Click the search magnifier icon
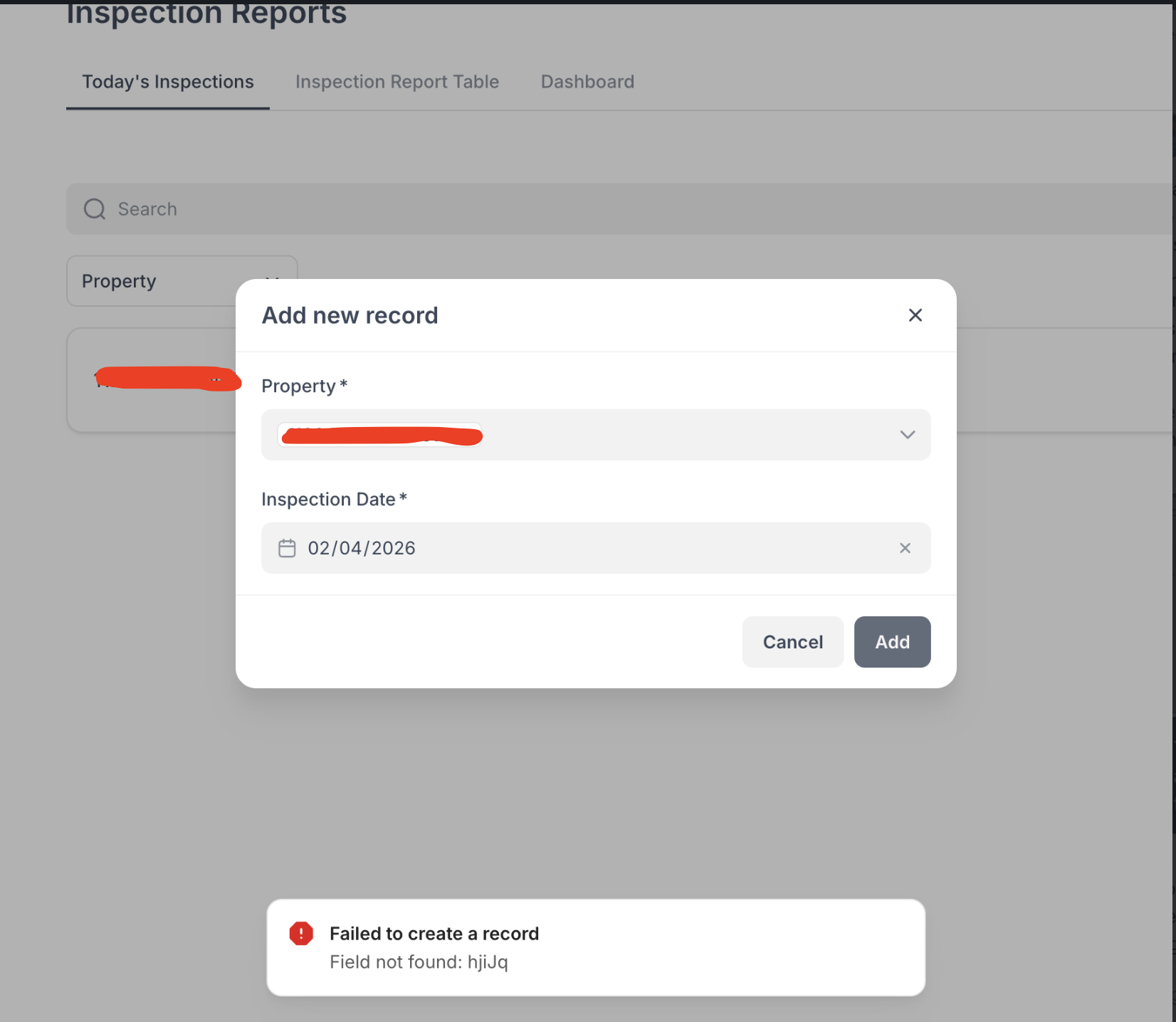 point(95,209)
